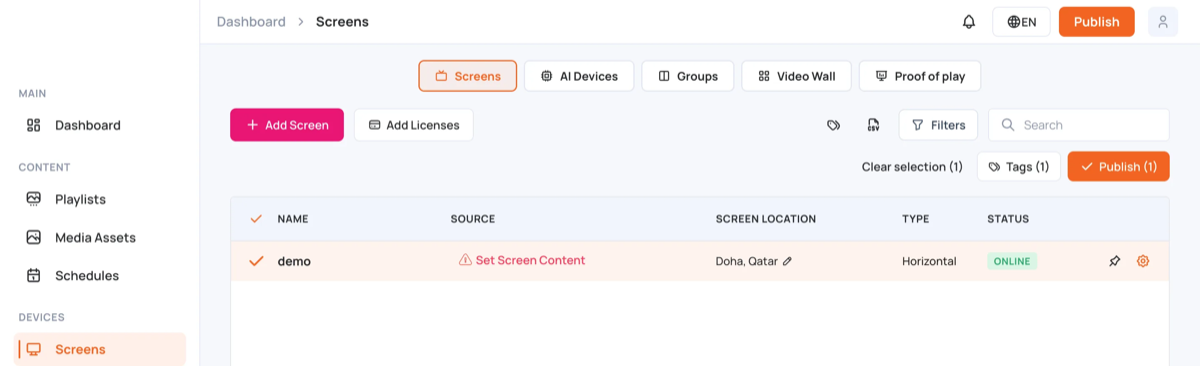Click the Set Screen Content link
This screenshot has height=366, width=1200.
[530, 260]
